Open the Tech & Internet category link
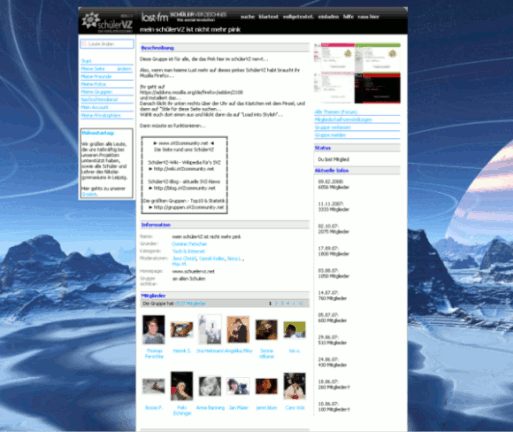 (188, 251)
